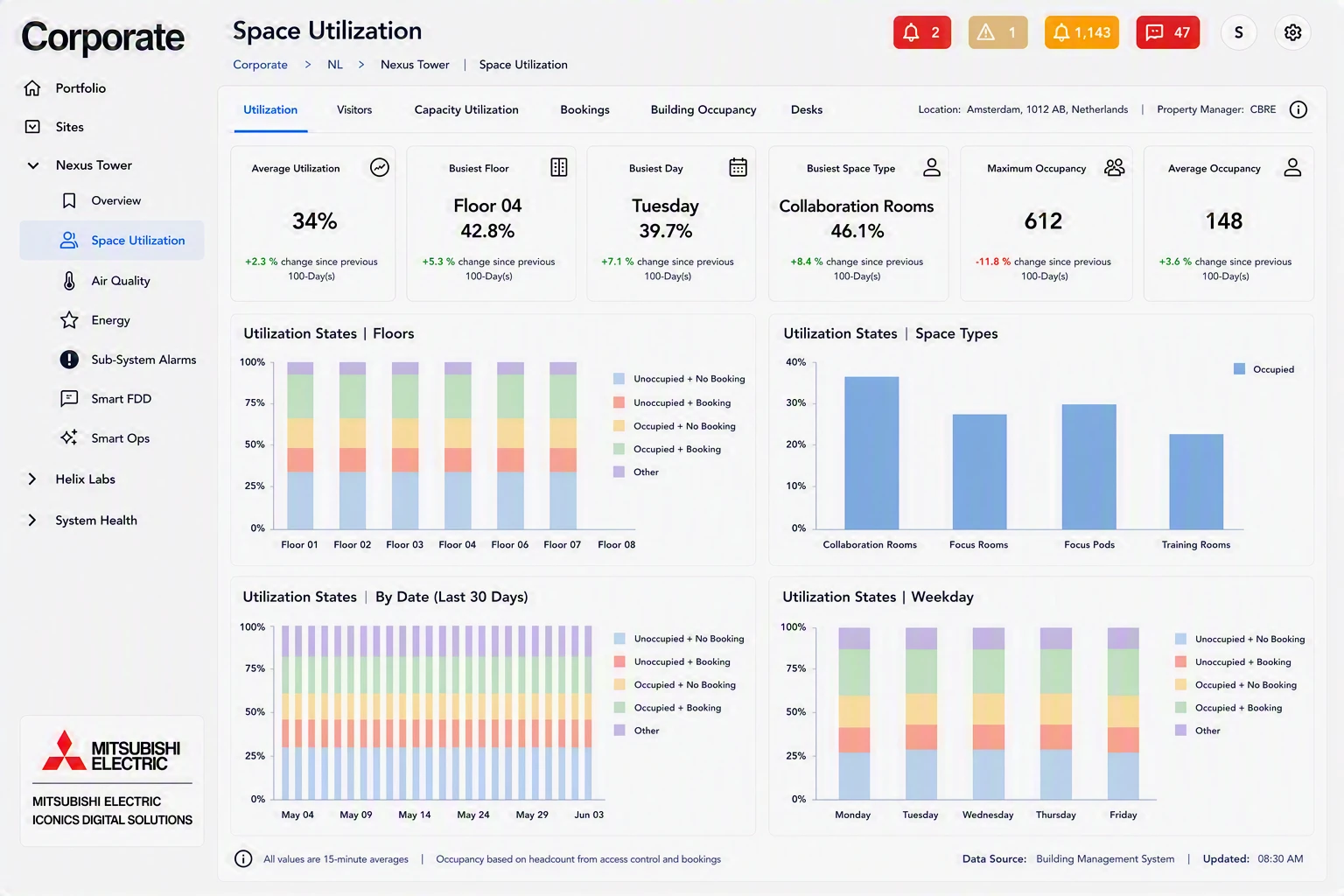This screenshot has width=1344, height=896.
Task: Click the building icon on Busiest Floor card
Action: coord(559,167)
